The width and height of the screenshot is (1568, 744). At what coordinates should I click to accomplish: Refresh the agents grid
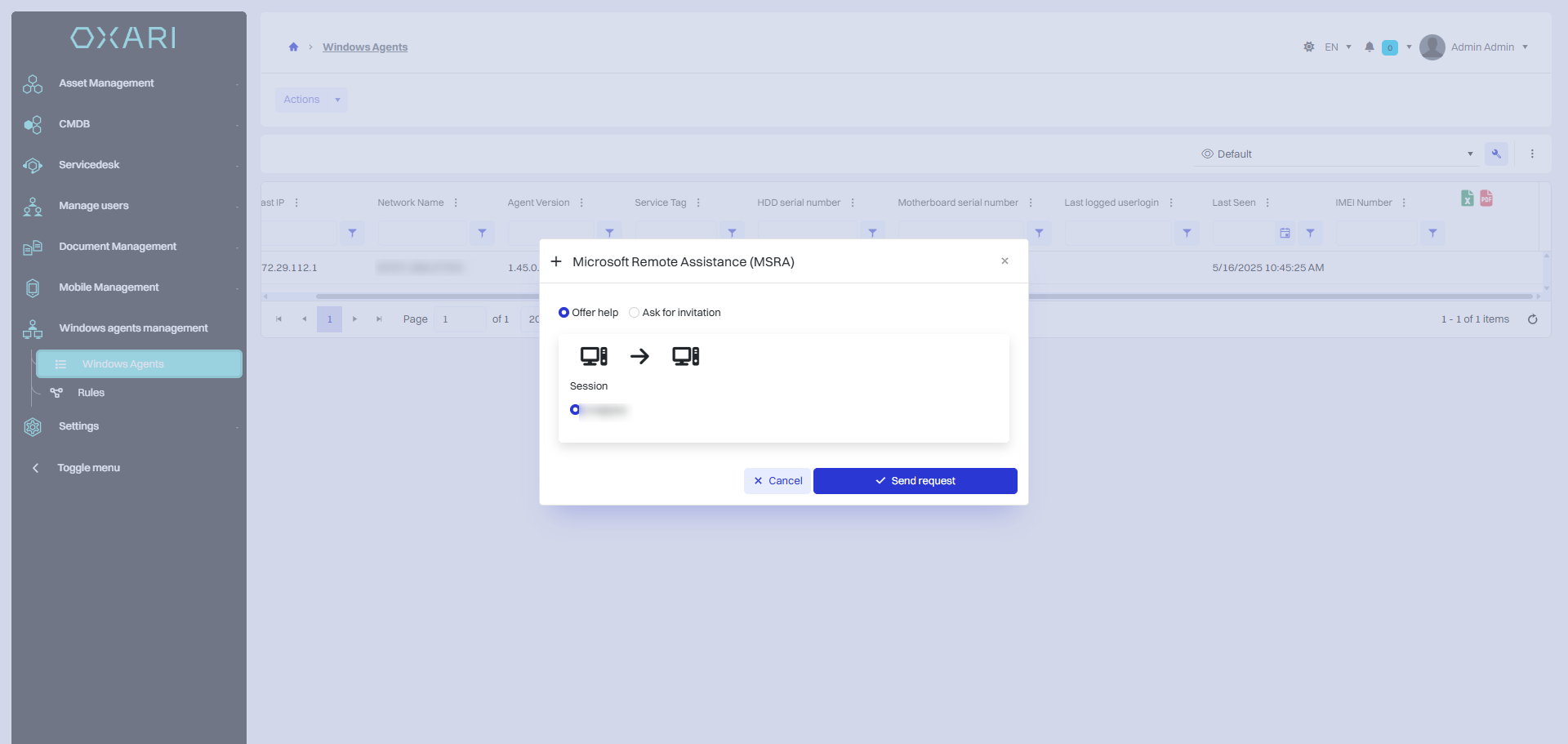click(1533, 319)
